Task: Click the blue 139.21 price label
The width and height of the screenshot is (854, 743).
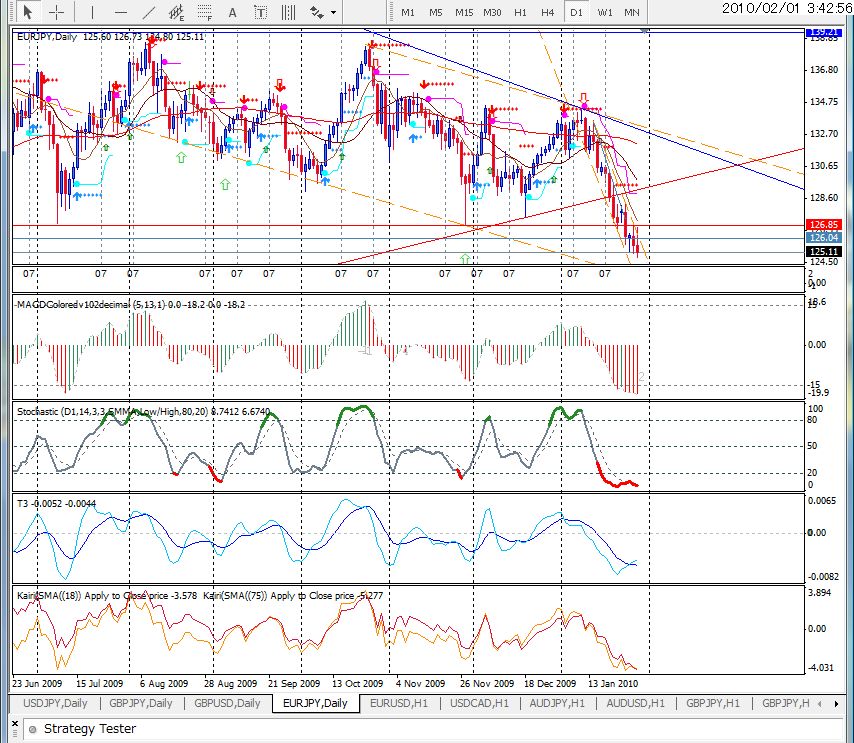Action: tap(824, 33)
